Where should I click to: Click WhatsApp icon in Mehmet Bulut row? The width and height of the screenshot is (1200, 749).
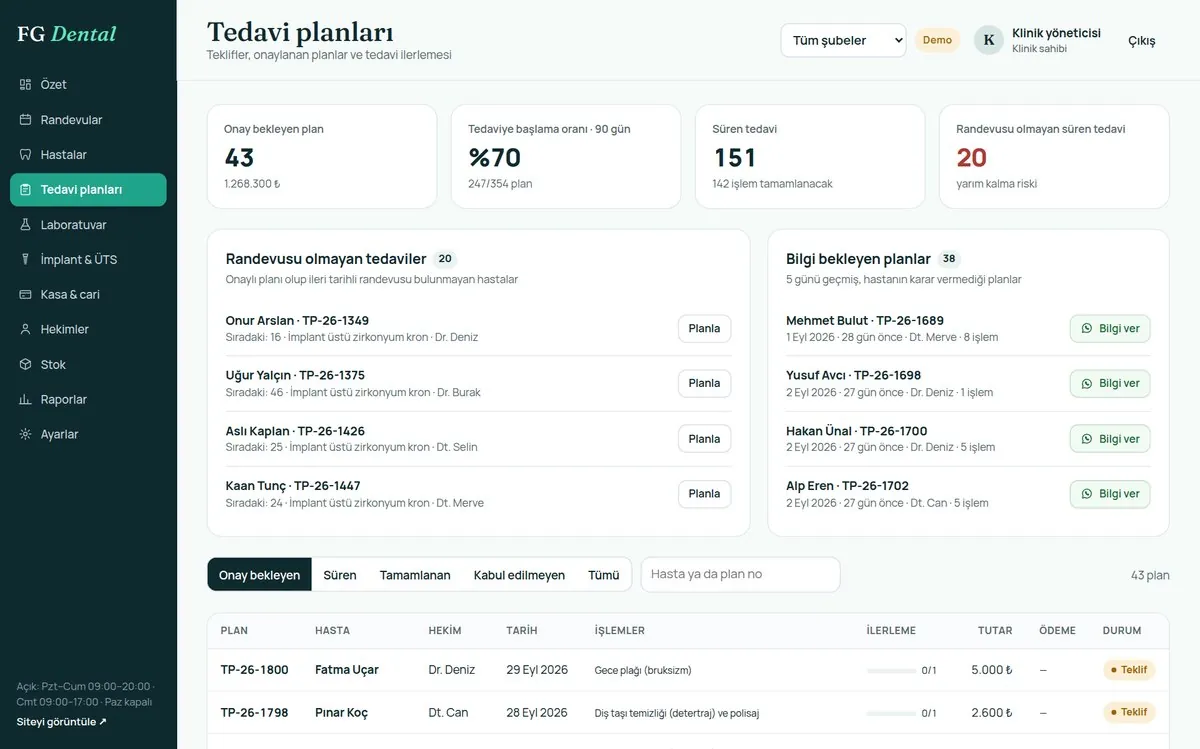point(1087,328)
